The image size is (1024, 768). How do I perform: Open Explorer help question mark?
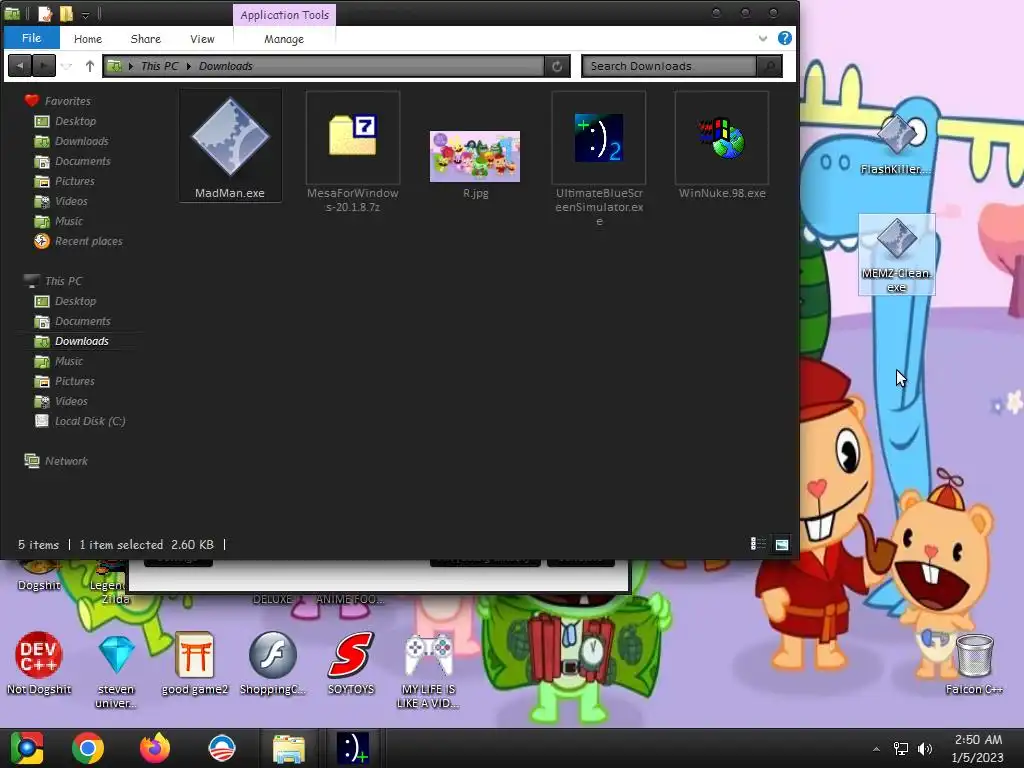pos(785,38)
